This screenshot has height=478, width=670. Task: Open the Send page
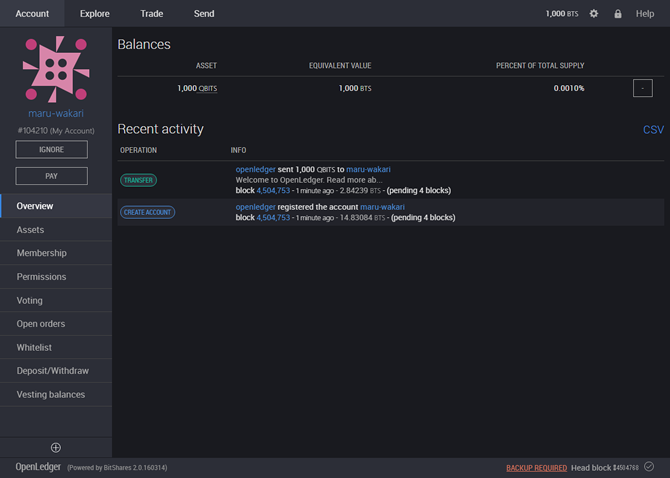(204, 14)
